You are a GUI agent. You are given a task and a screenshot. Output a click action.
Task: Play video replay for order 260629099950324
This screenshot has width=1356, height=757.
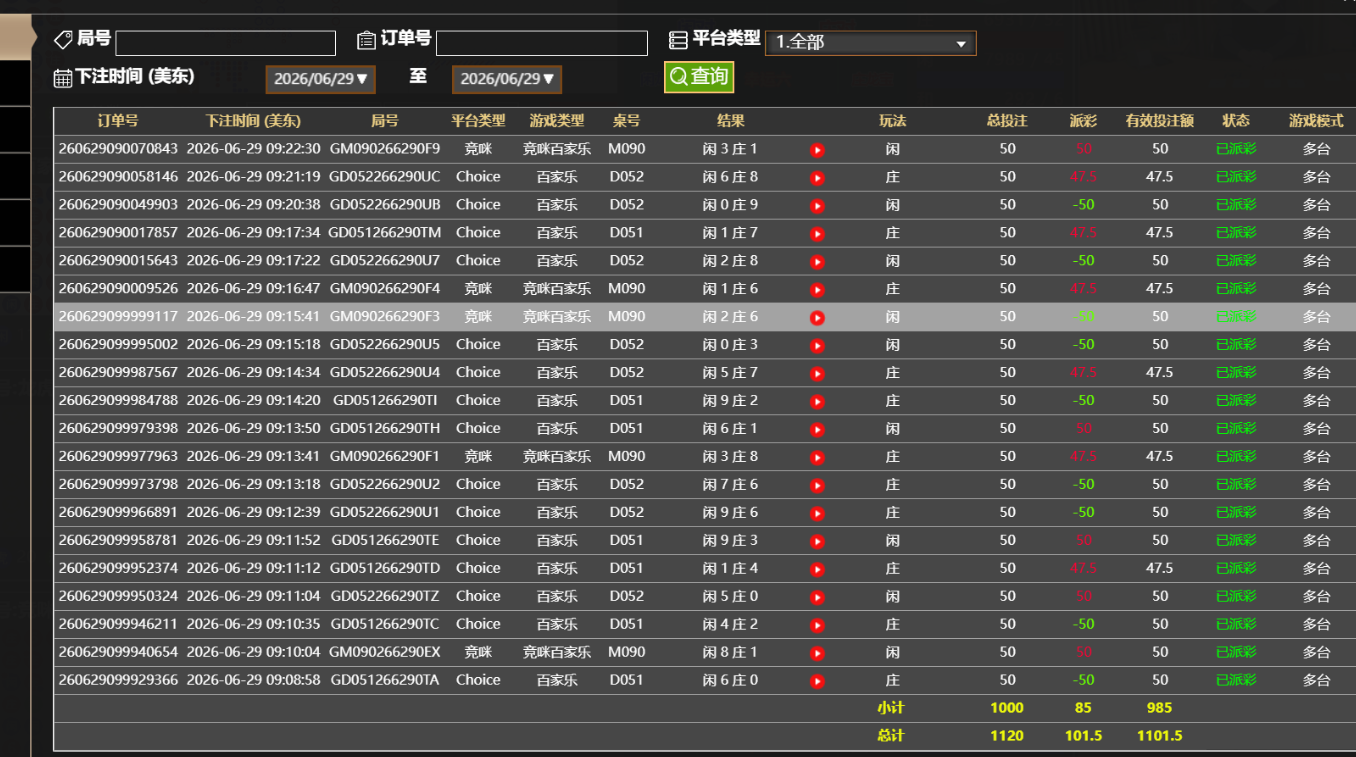pos(817,598)
